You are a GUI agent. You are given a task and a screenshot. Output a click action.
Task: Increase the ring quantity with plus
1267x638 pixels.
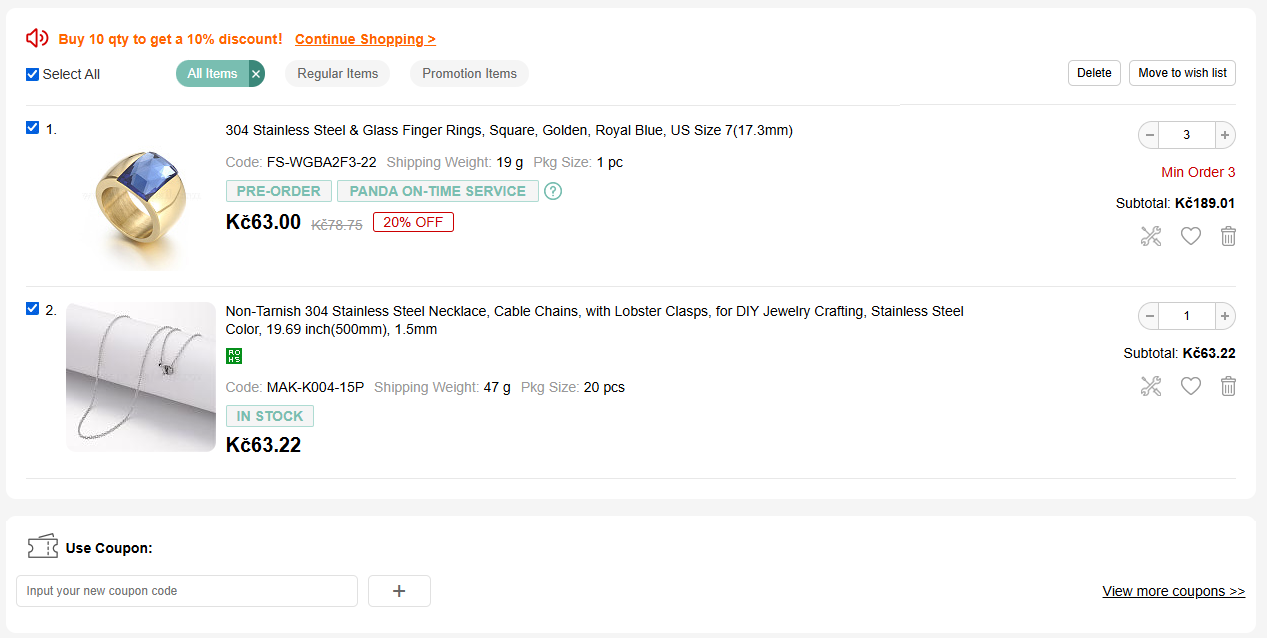click(x=1225, y=135)
